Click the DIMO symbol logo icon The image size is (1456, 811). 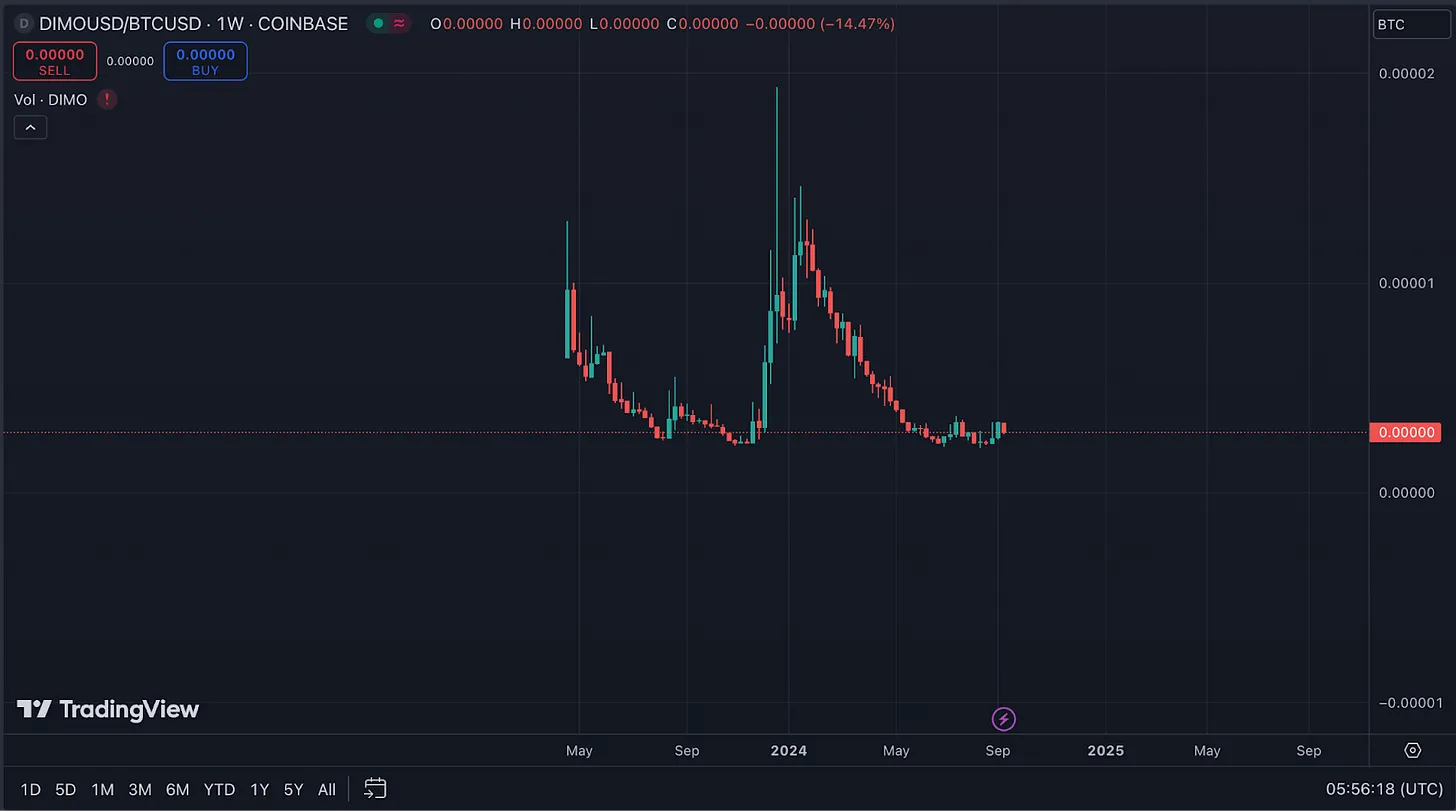click(24, 23)
